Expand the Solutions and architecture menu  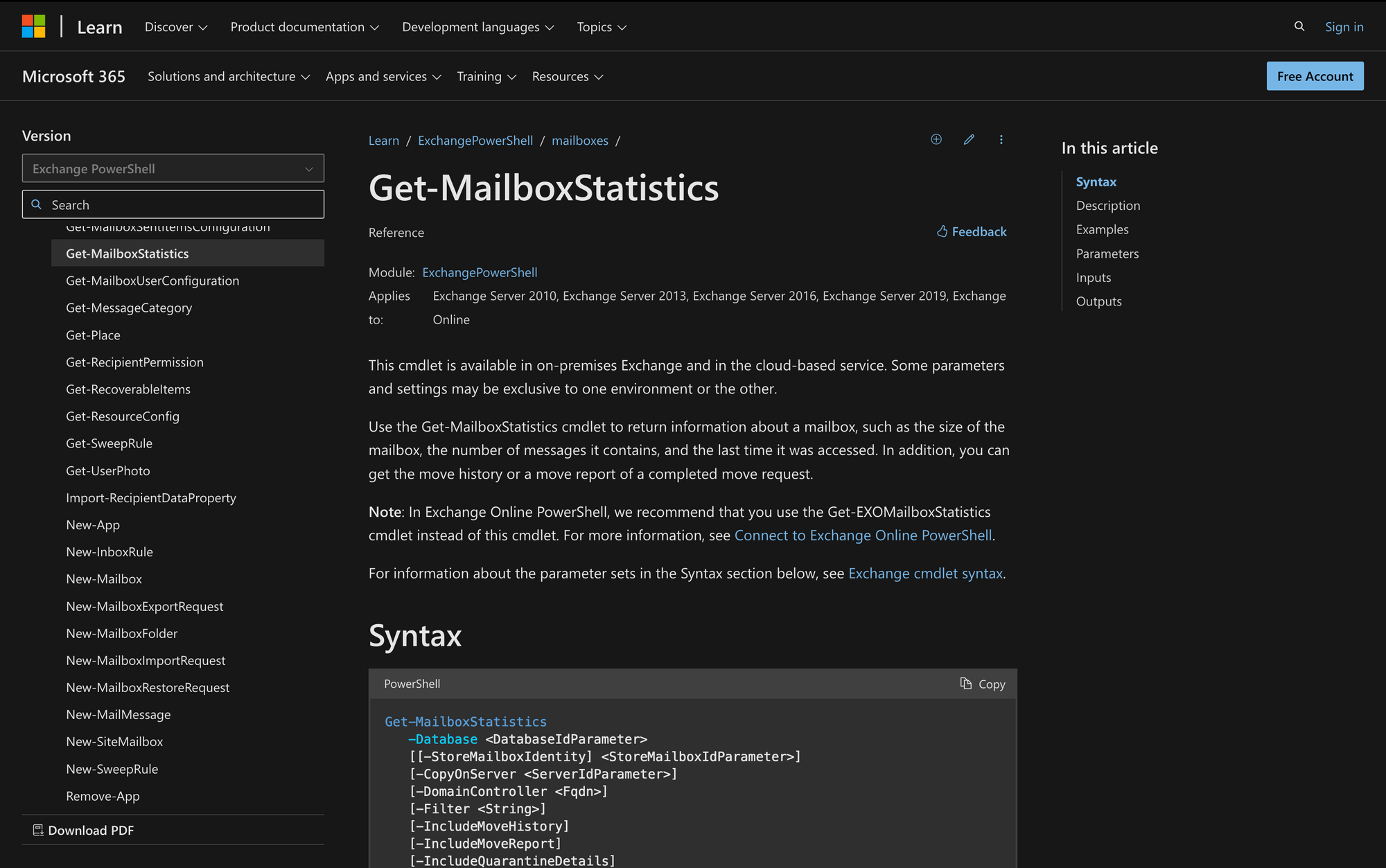pos(227,75)
